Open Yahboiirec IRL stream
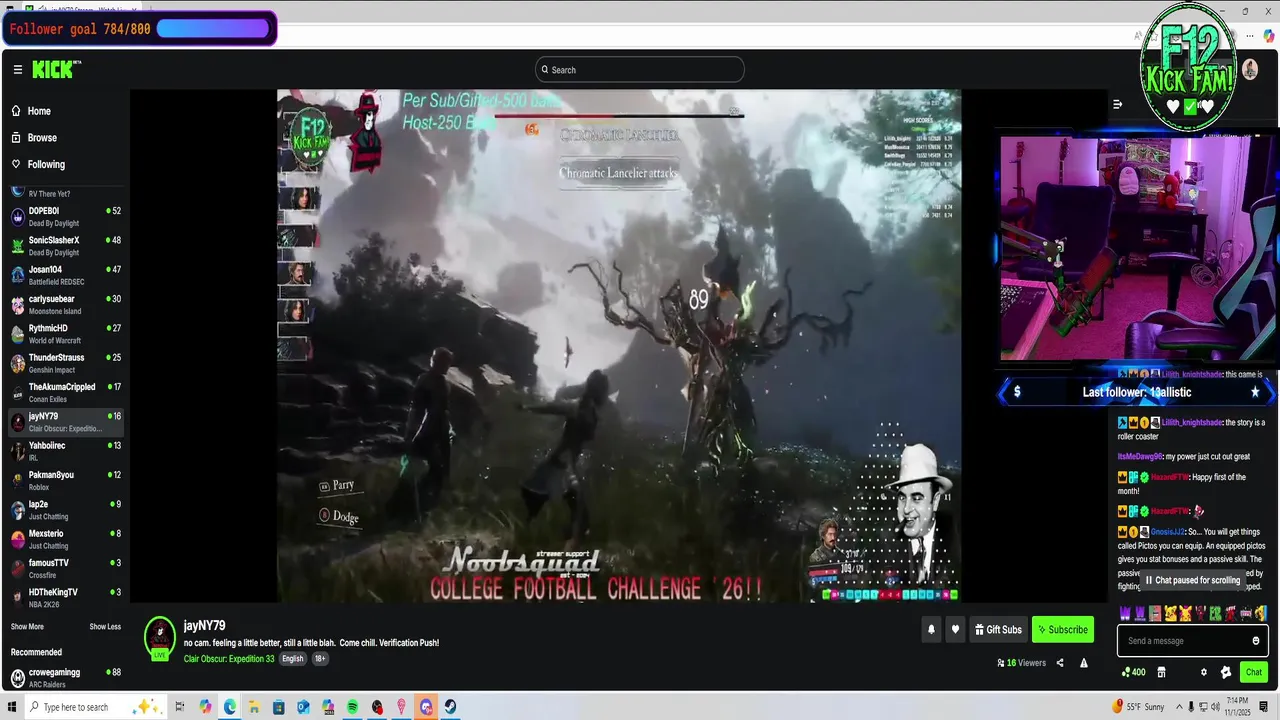The width and height of the screenshot is (1280, 720). pos(65,451)
